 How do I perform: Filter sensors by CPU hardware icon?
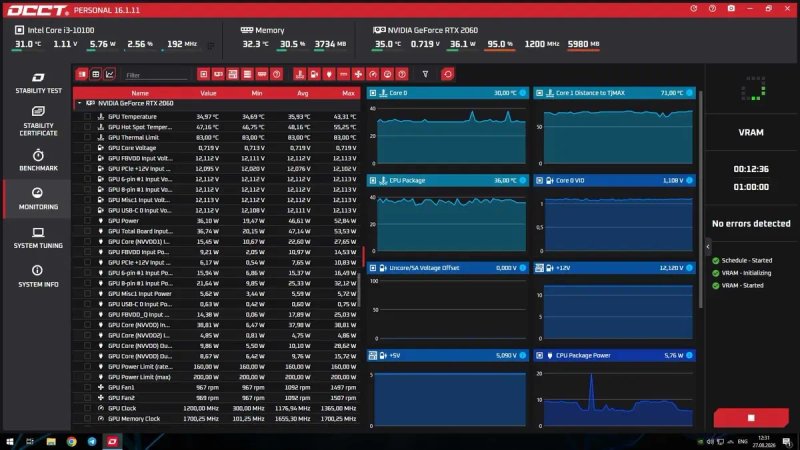pyautogui.click(x=204, y=74)
